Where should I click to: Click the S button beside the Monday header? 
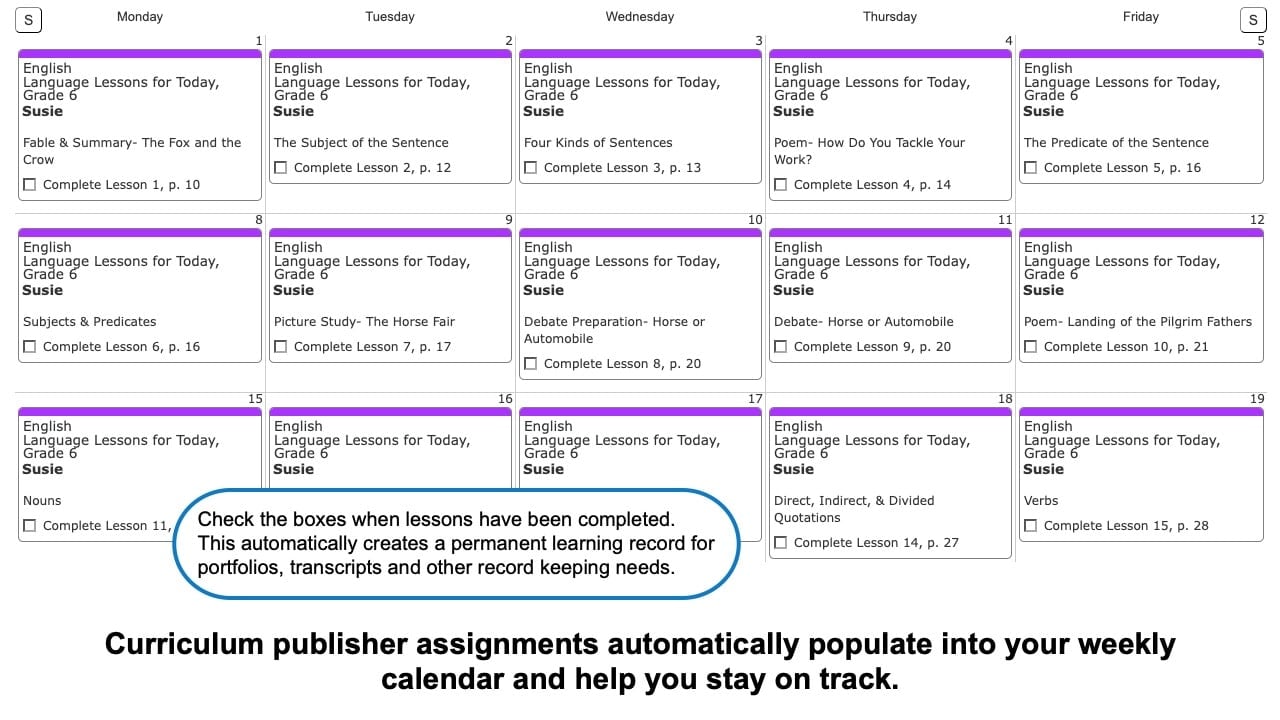click(x=28, y=19)
